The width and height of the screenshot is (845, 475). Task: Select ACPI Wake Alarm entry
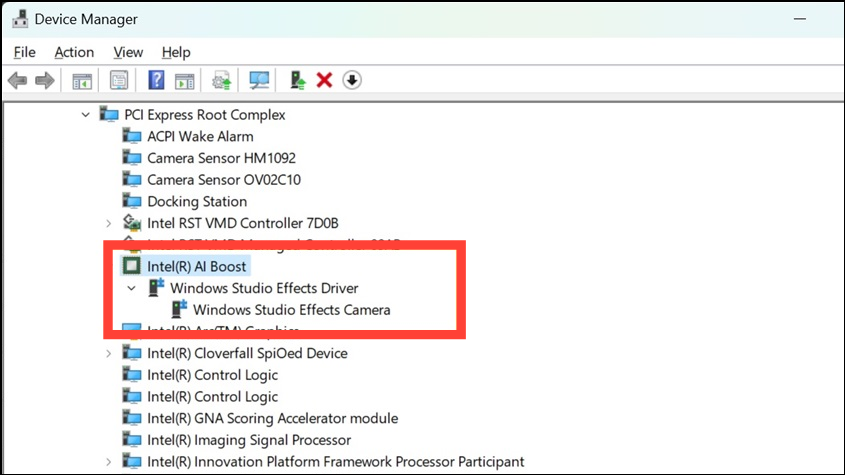(x=200, y=136)
